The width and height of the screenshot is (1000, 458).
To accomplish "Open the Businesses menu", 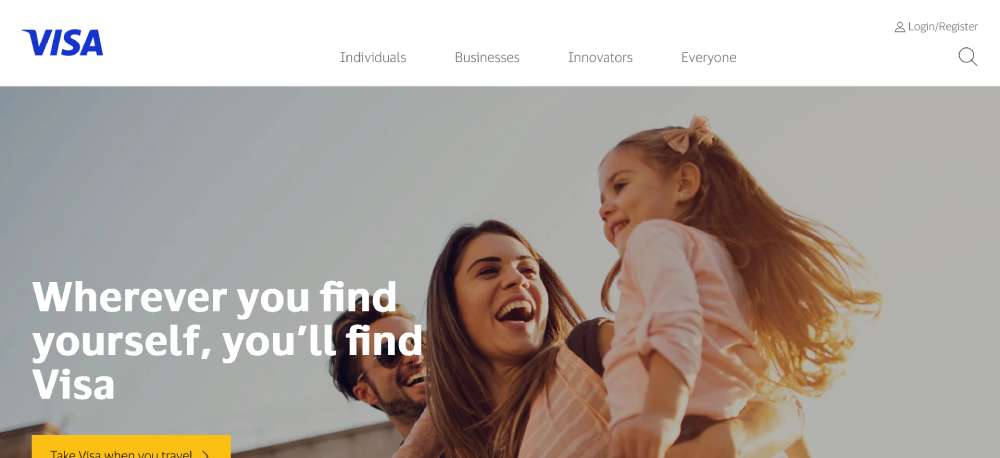I will (487, 57).
